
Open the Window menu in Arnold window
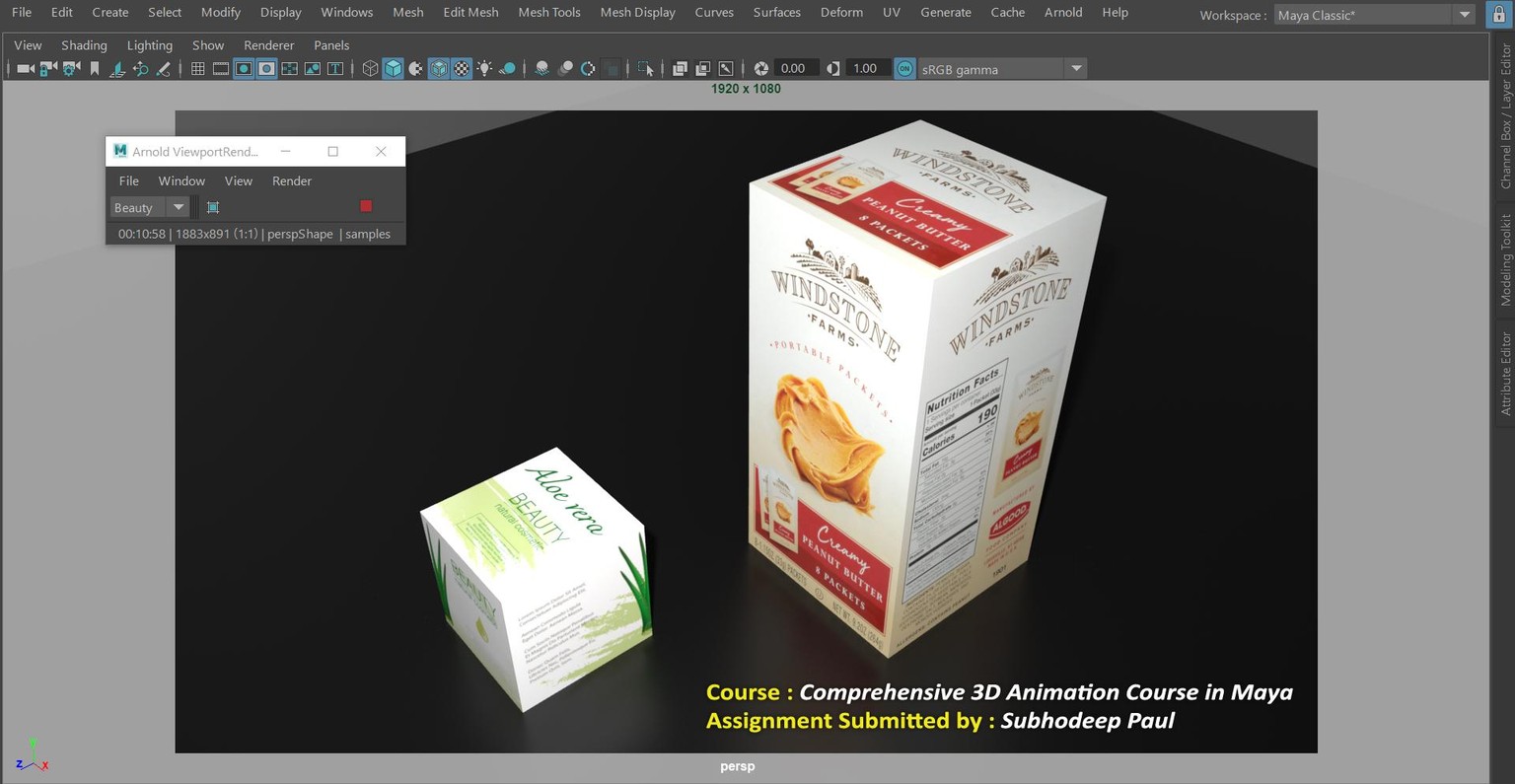181,180
